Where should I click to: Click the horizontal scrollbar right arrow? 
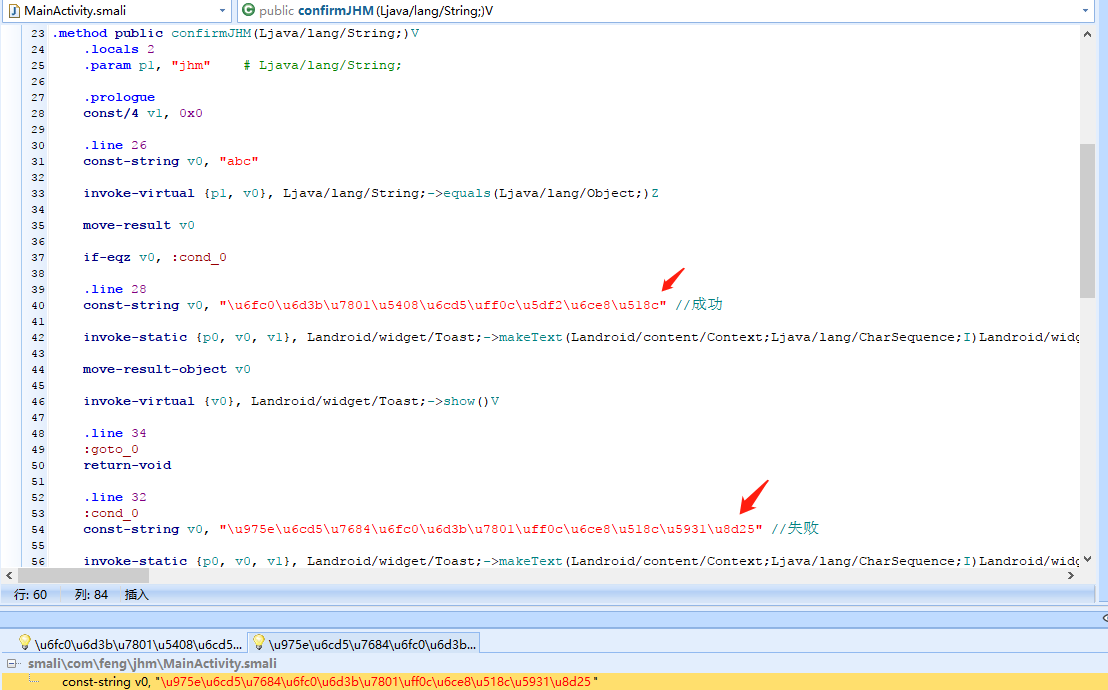[x=1071, y=575]
